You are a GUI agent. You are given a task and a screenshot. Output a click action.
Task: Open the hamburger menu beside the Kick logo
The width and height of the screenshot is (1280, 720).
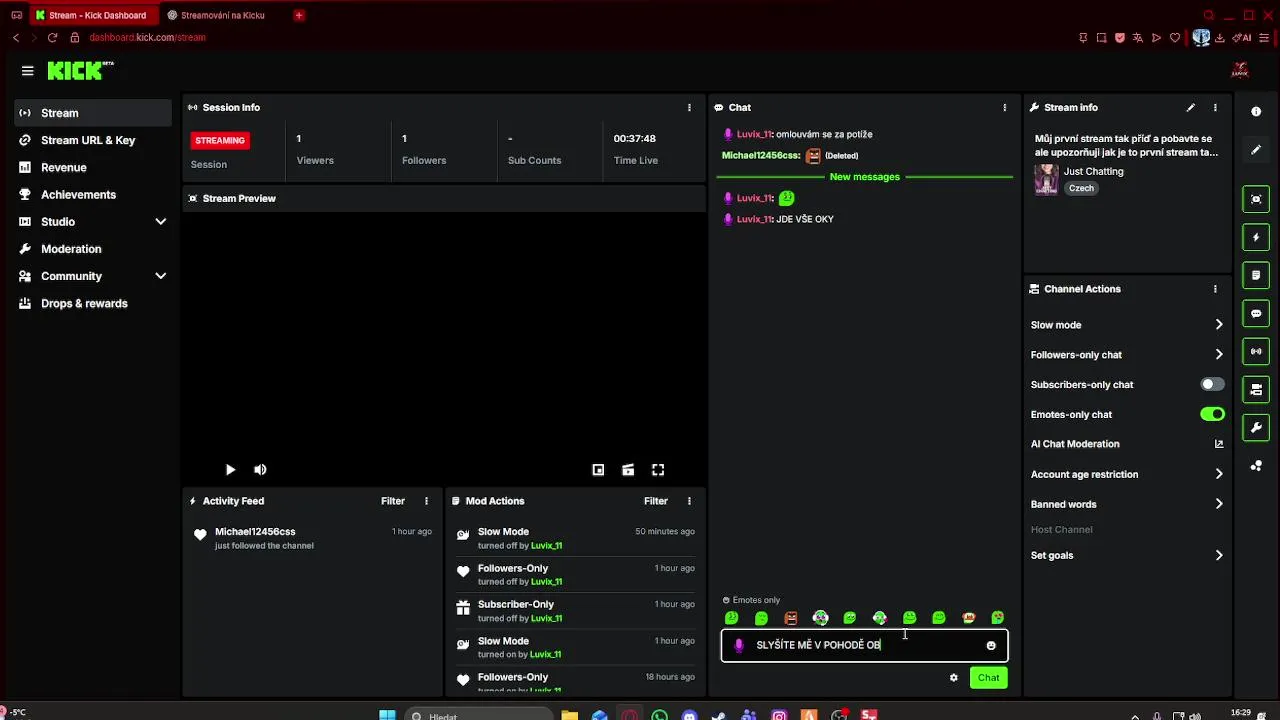click(27, 71)
